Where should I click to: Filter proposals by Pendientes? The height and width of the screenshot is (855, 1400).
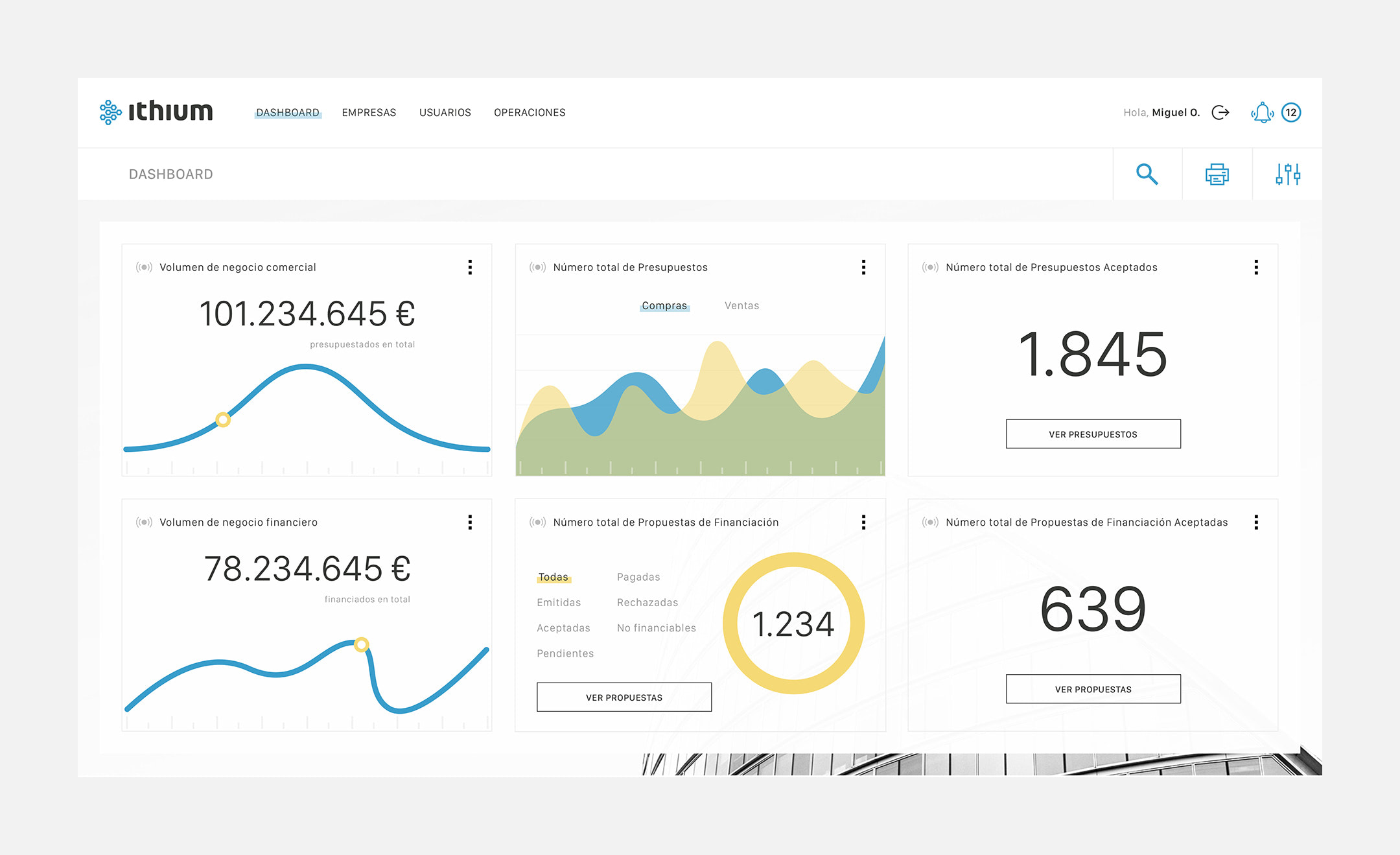(565, 653)
